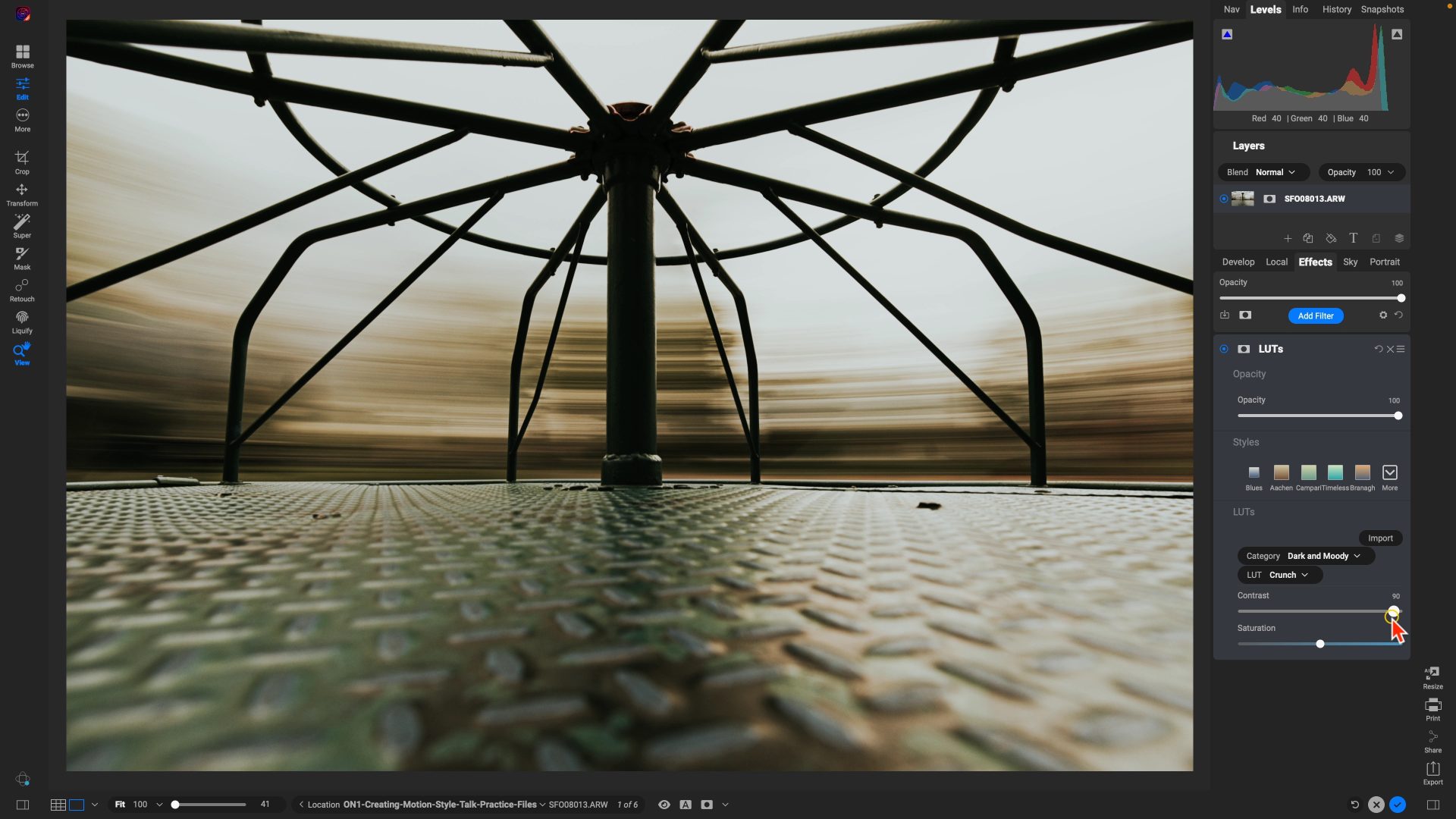
Task: Remove the LUTs filter with the X
Action: pos(1390,349)
